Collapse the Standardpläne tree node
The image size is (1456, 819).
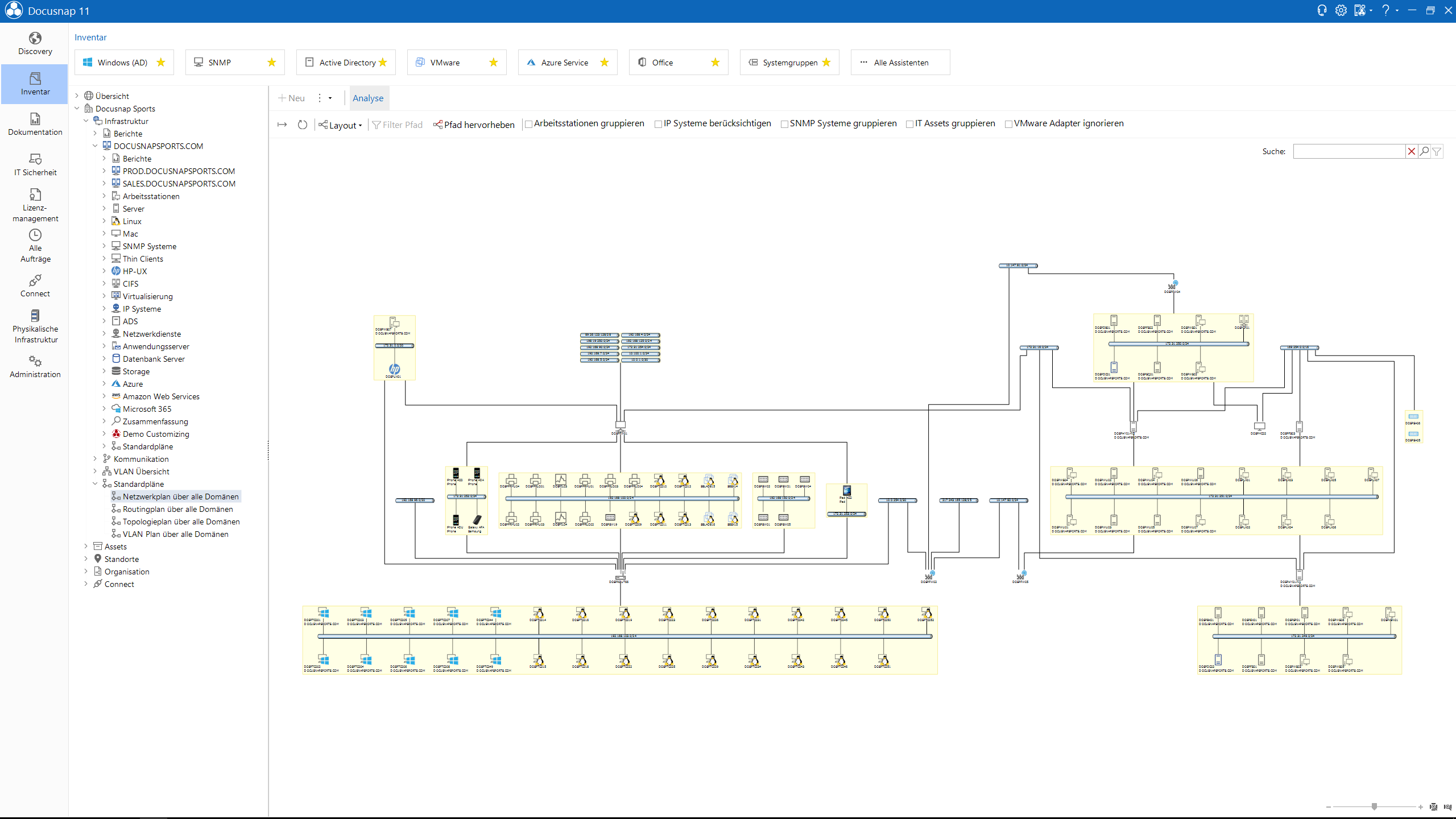pos(95,484)
